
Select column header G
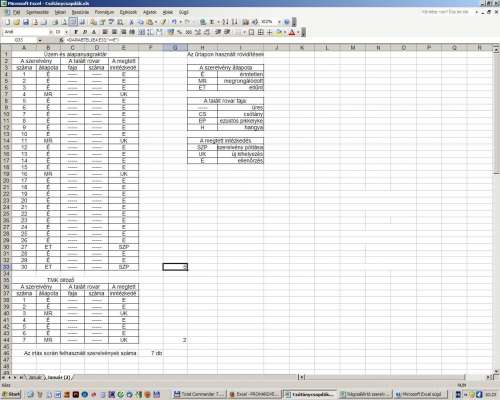pos(175,48)
